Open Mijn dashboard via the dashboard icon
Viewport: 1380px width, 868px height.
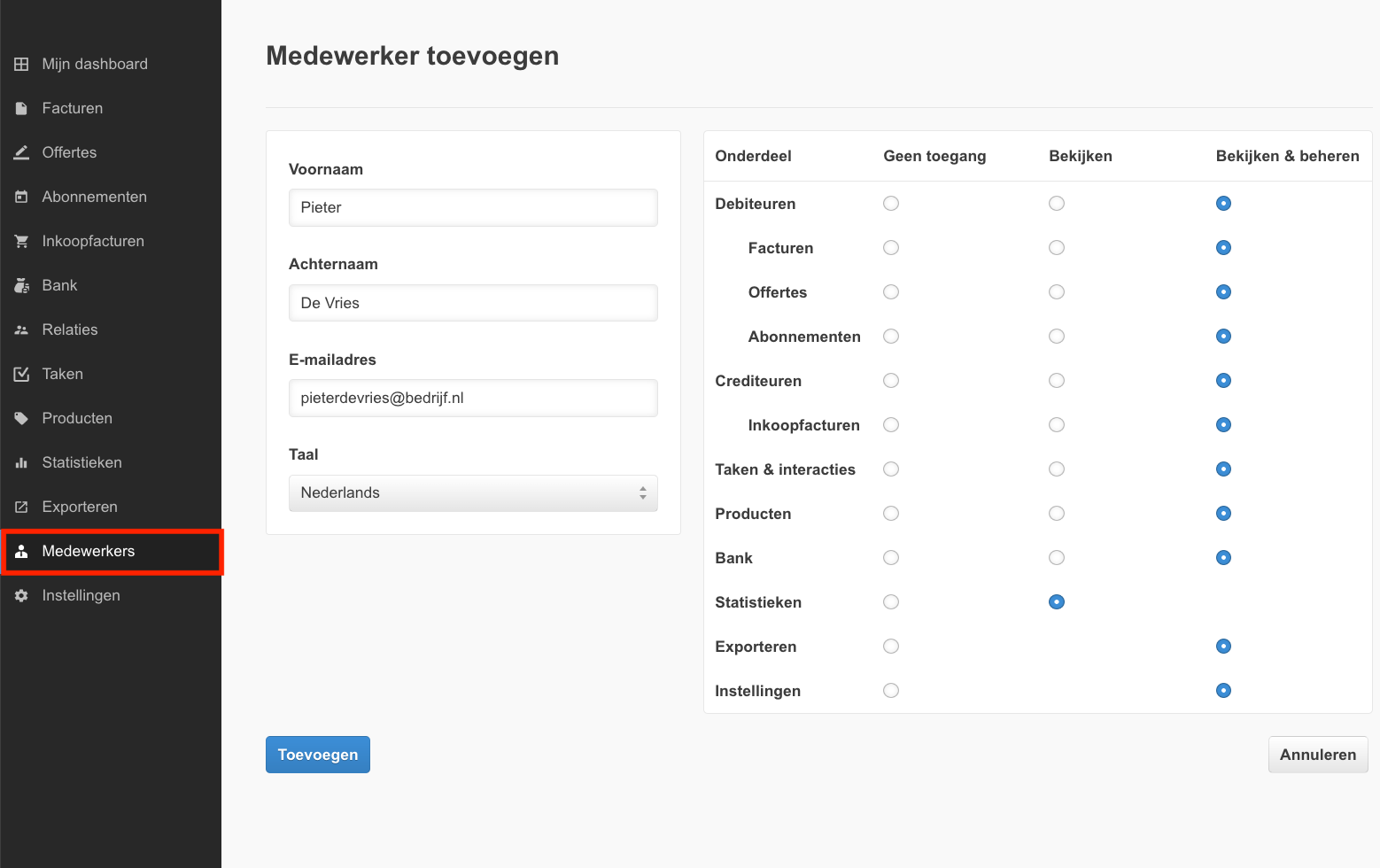click(x=21, y=63)
